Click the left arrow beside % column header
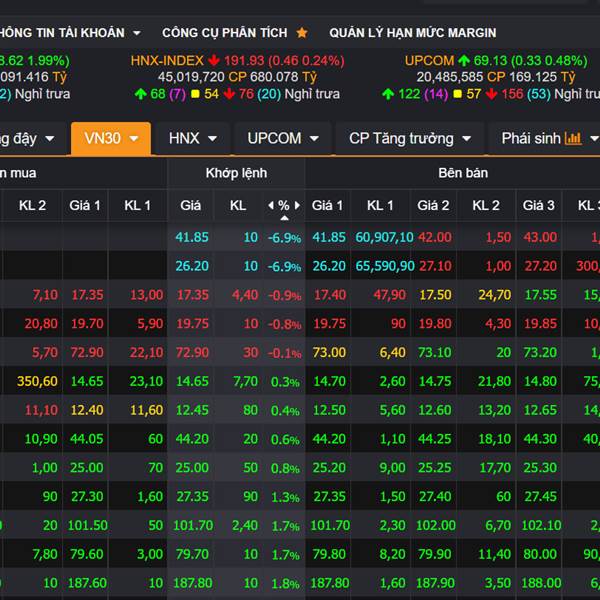 270,206
